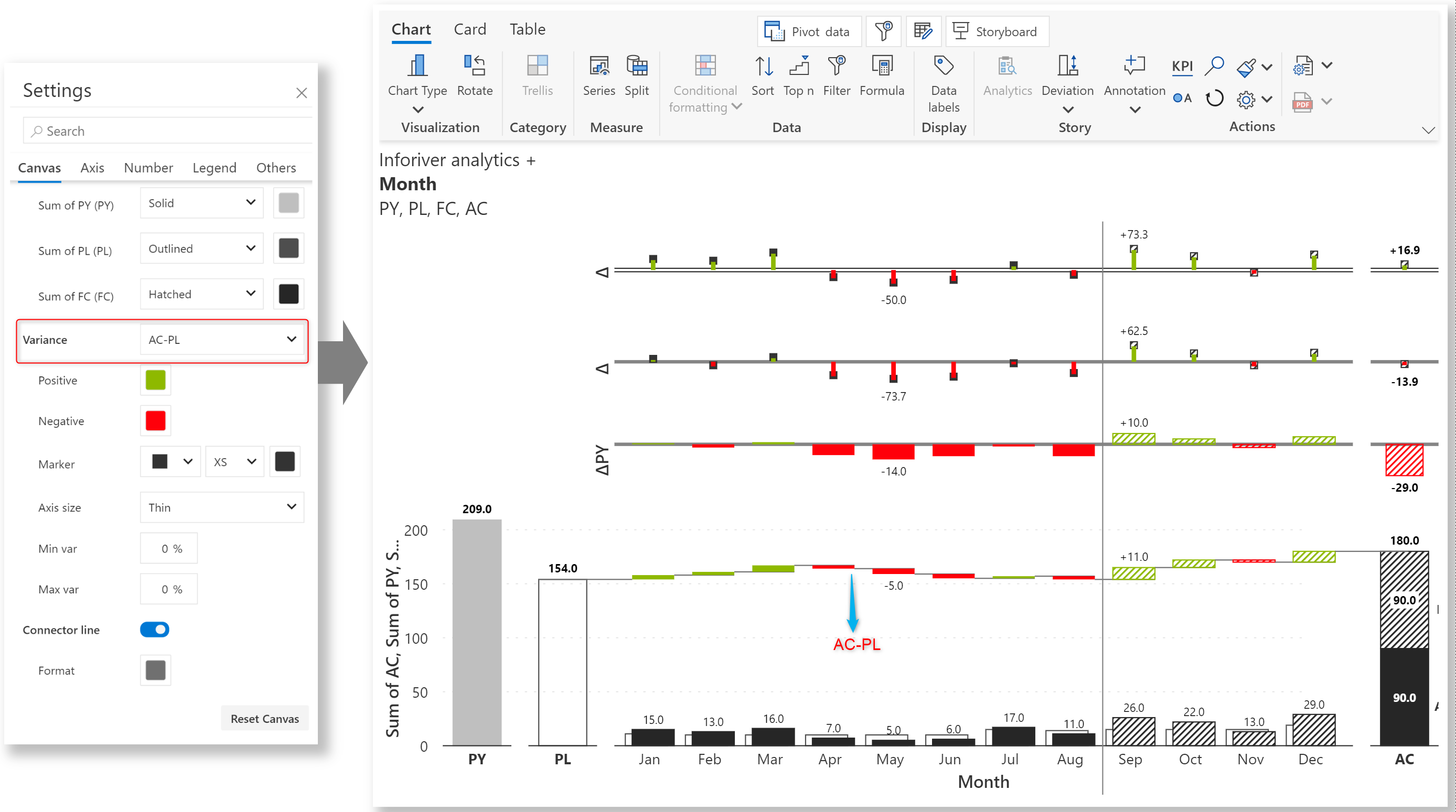1456x812 pixels.
Task: Open the Marker size XS dropdown
Action: [234, 462]
